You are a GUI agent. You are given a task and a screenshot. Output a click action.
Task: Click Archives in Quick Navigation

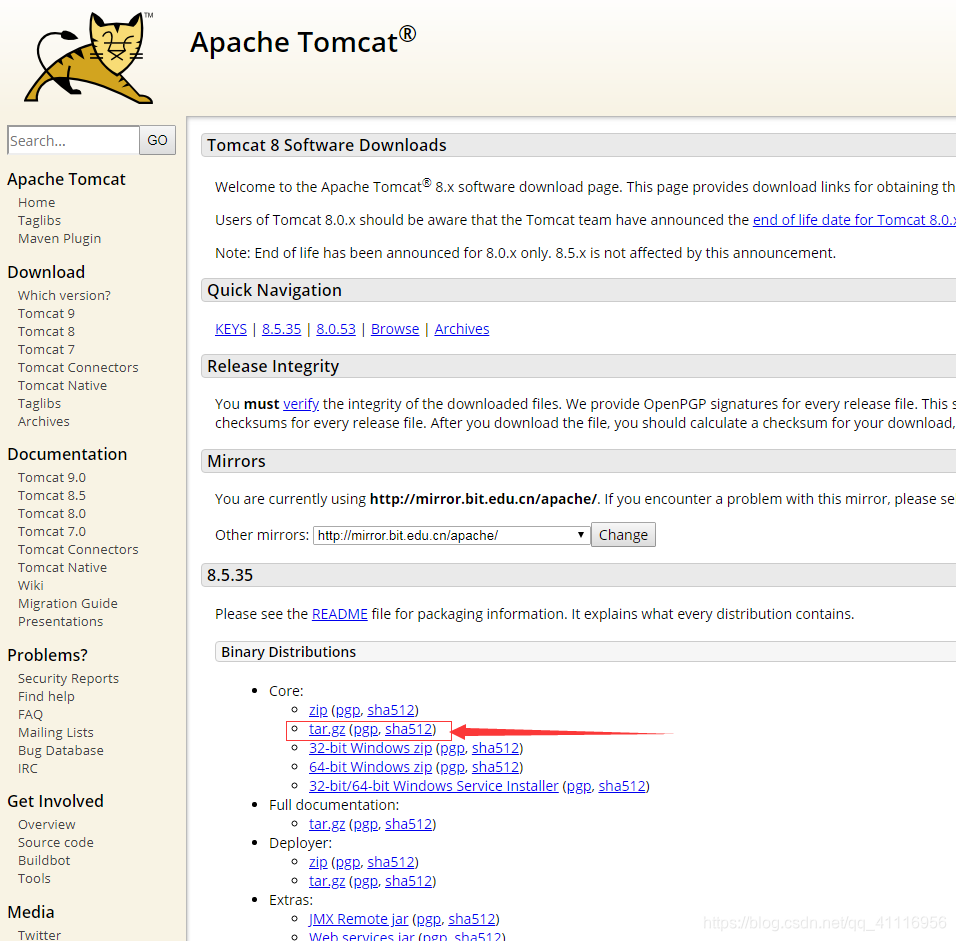(462, 329)
